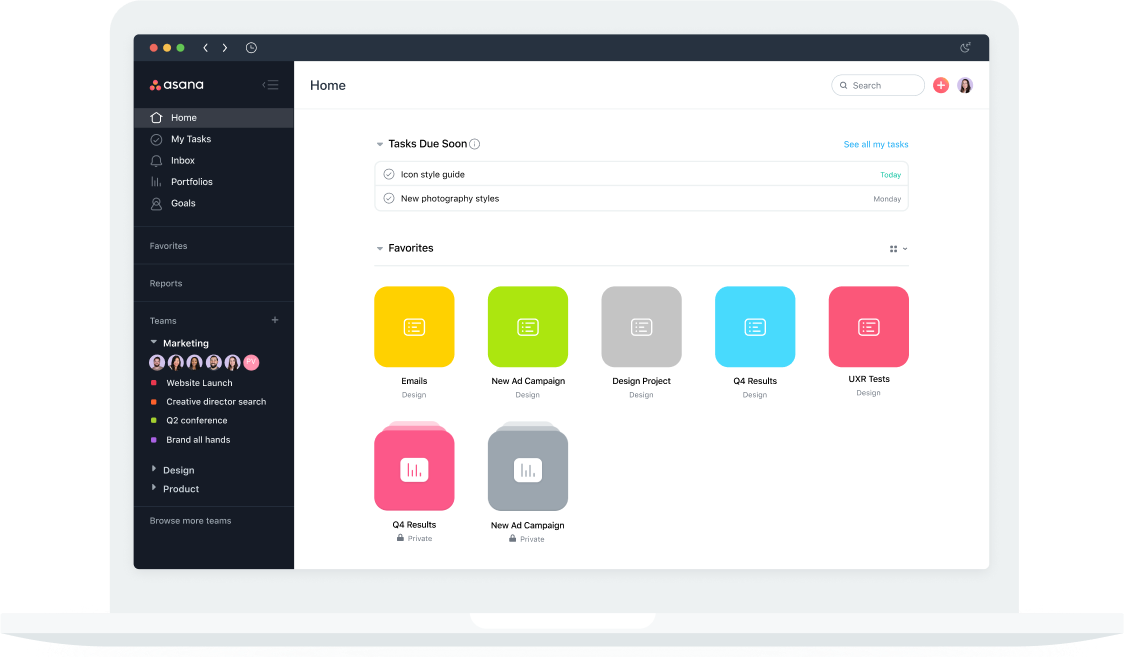The image size is (1124, 657).
Task: Open the user profile avatar menu
Action: point(965,86)
